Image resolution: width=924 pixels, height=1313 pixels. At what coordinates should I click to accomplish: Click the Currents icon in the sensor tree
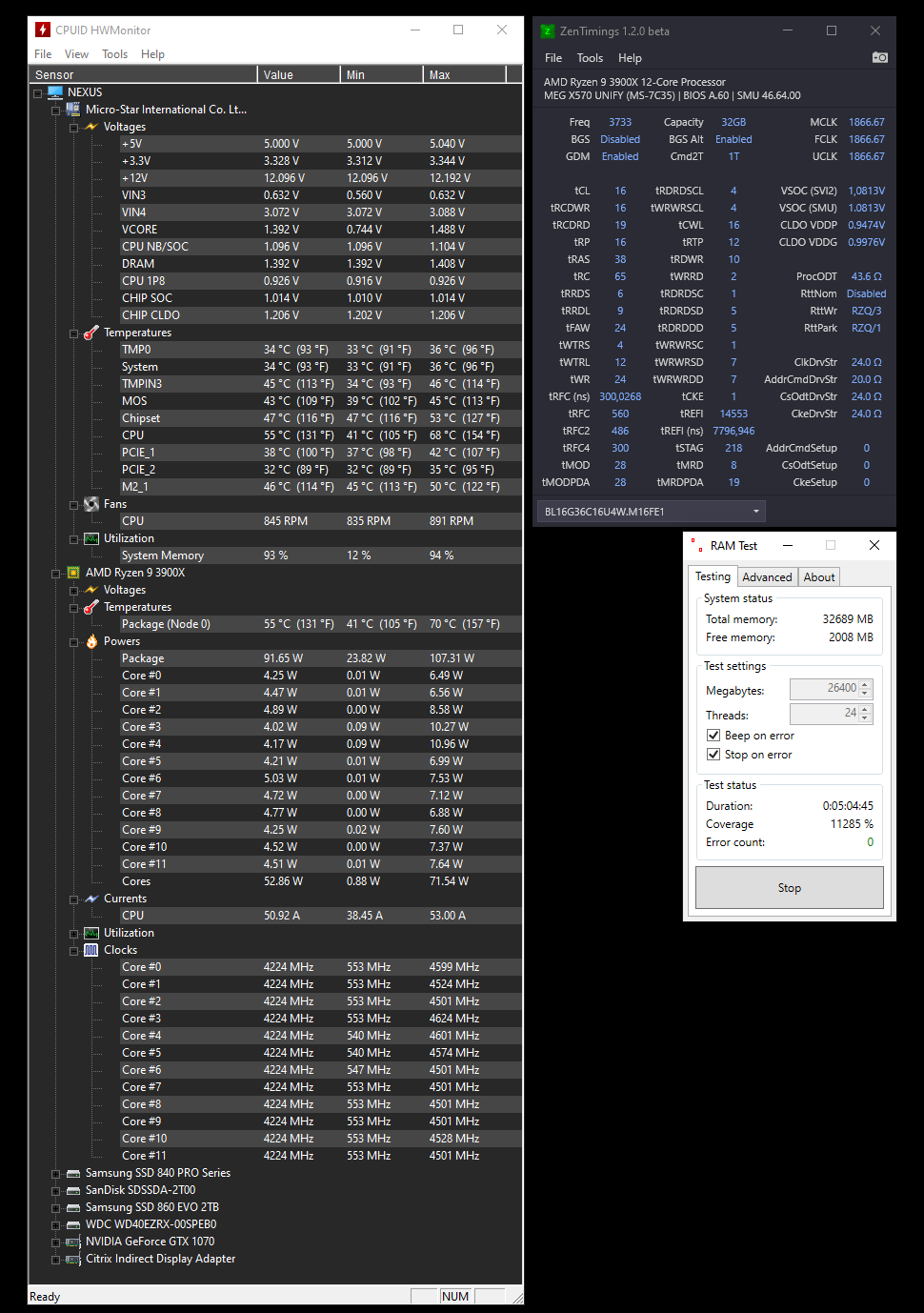click(x=92, y=898)
